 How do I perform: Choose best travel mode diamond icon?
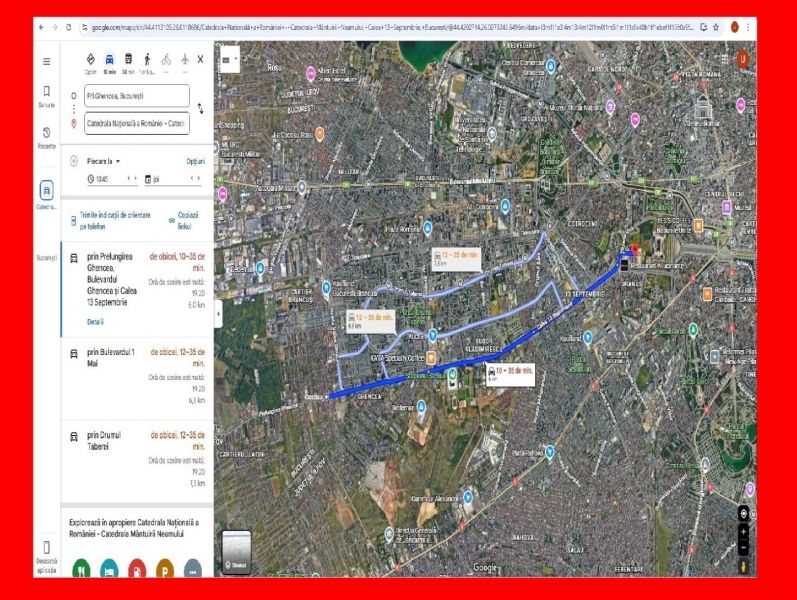coord(90,59)
